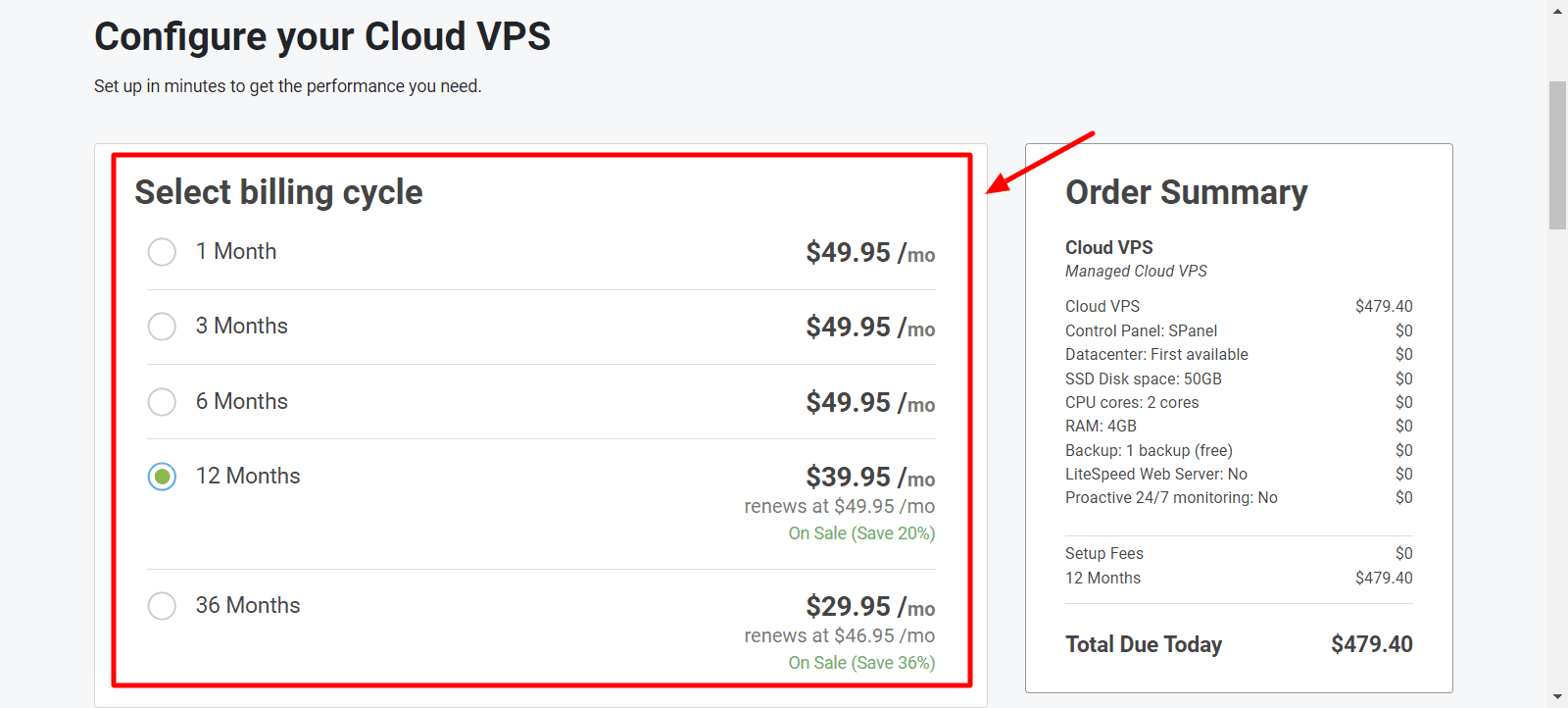Select the 1 Month billing radio button
Viewport: 1568px width, 708px height.
[162, 252]
